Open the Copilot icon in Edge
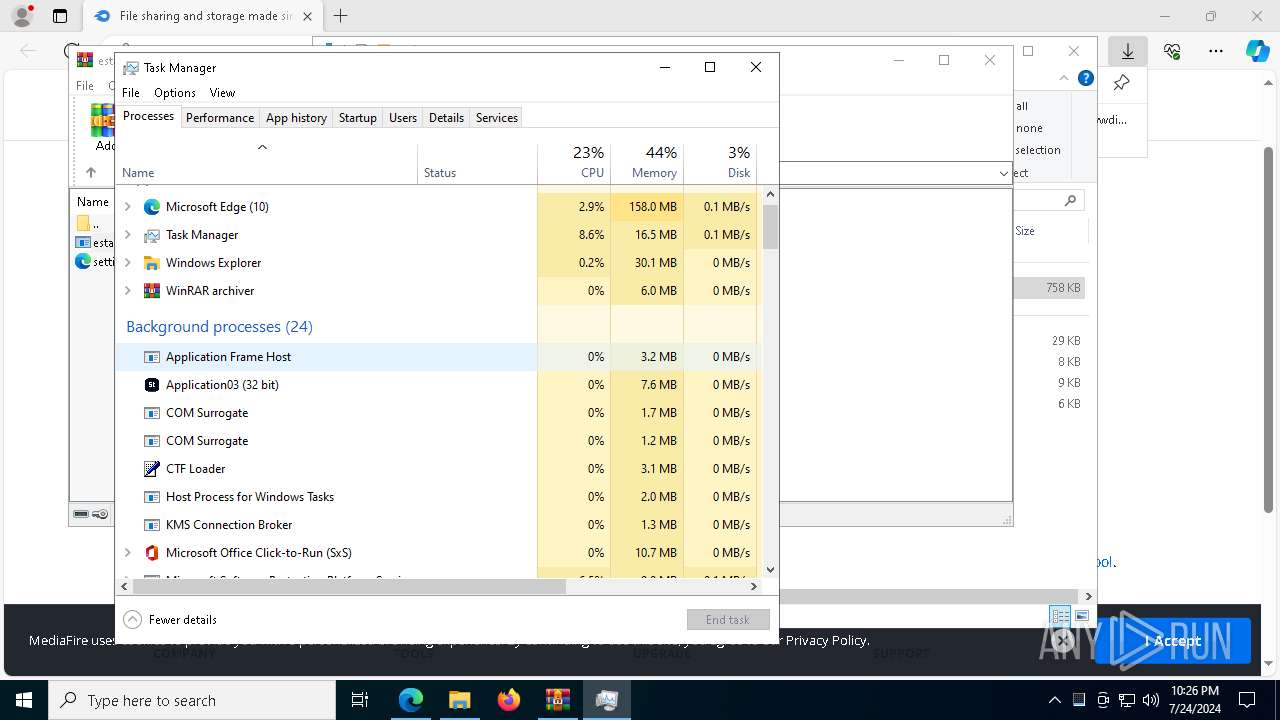 [x=1257, y=51]
